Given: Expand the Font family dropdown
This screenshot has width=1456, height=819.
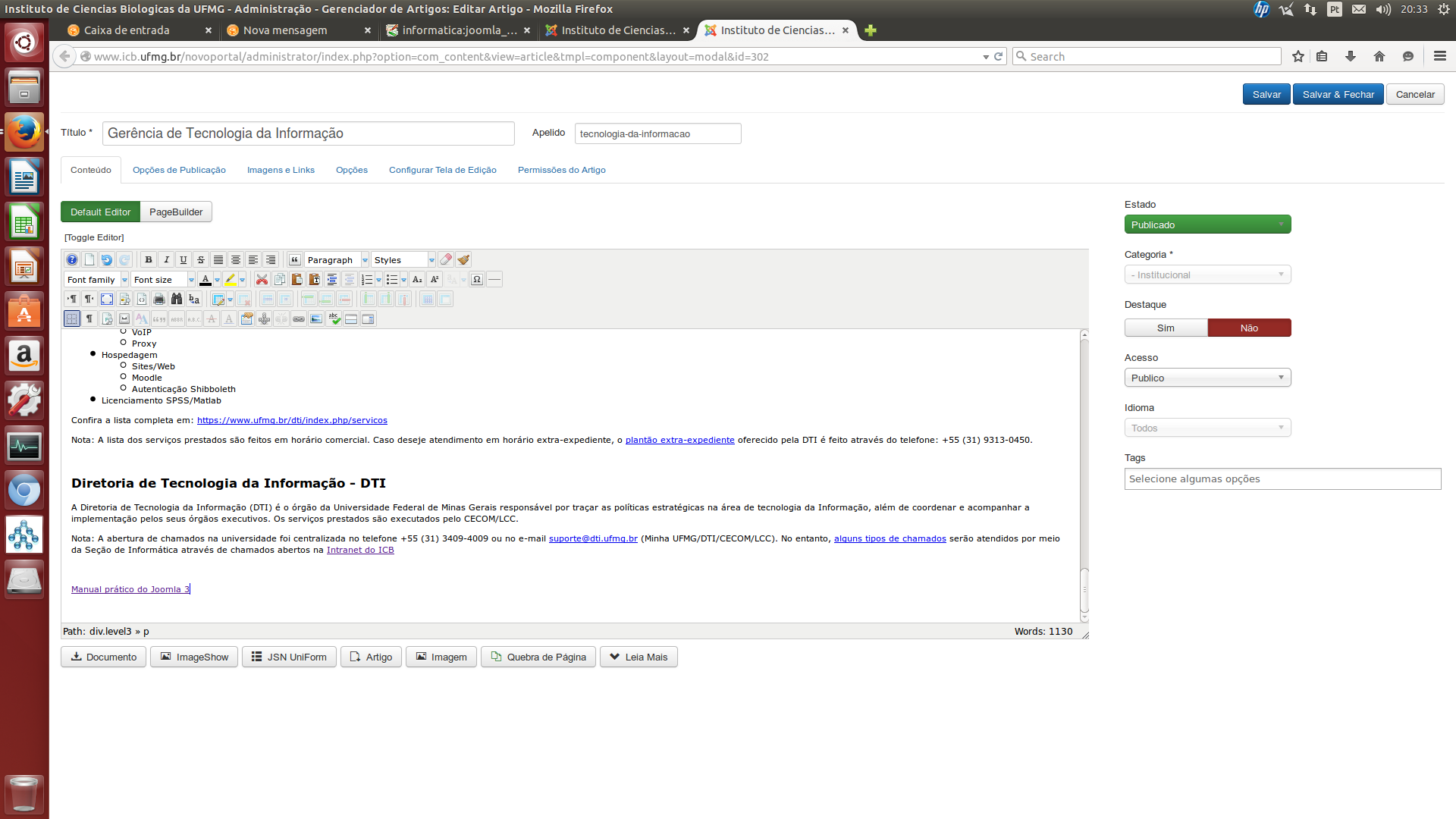Looking at the screenshot, I should tap(97, 280).
